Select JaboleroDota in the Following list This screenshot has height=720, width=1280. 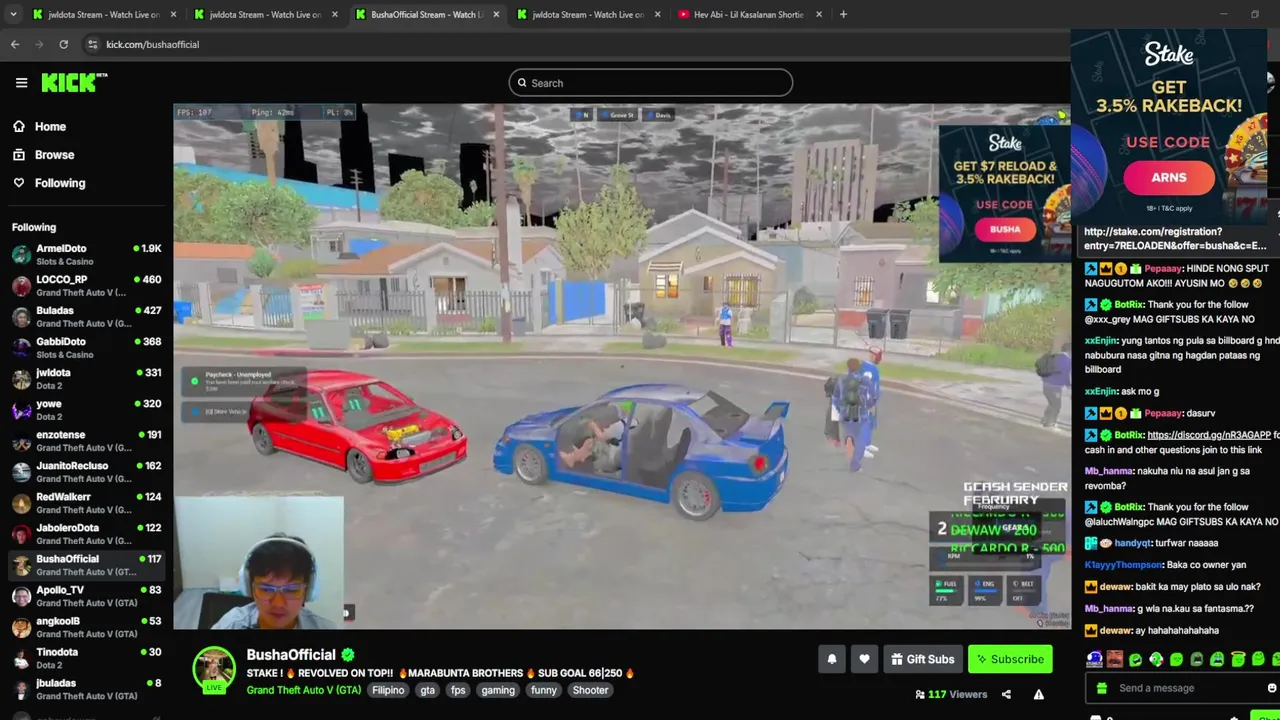(86, 534)
